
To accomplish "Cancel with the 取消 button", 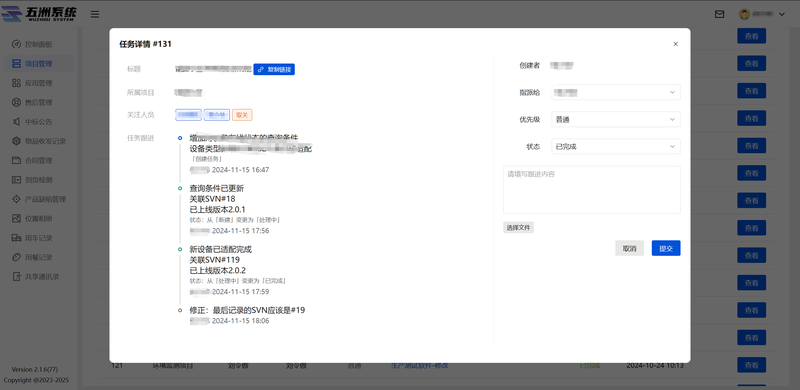I will click(x=630, y=249).
